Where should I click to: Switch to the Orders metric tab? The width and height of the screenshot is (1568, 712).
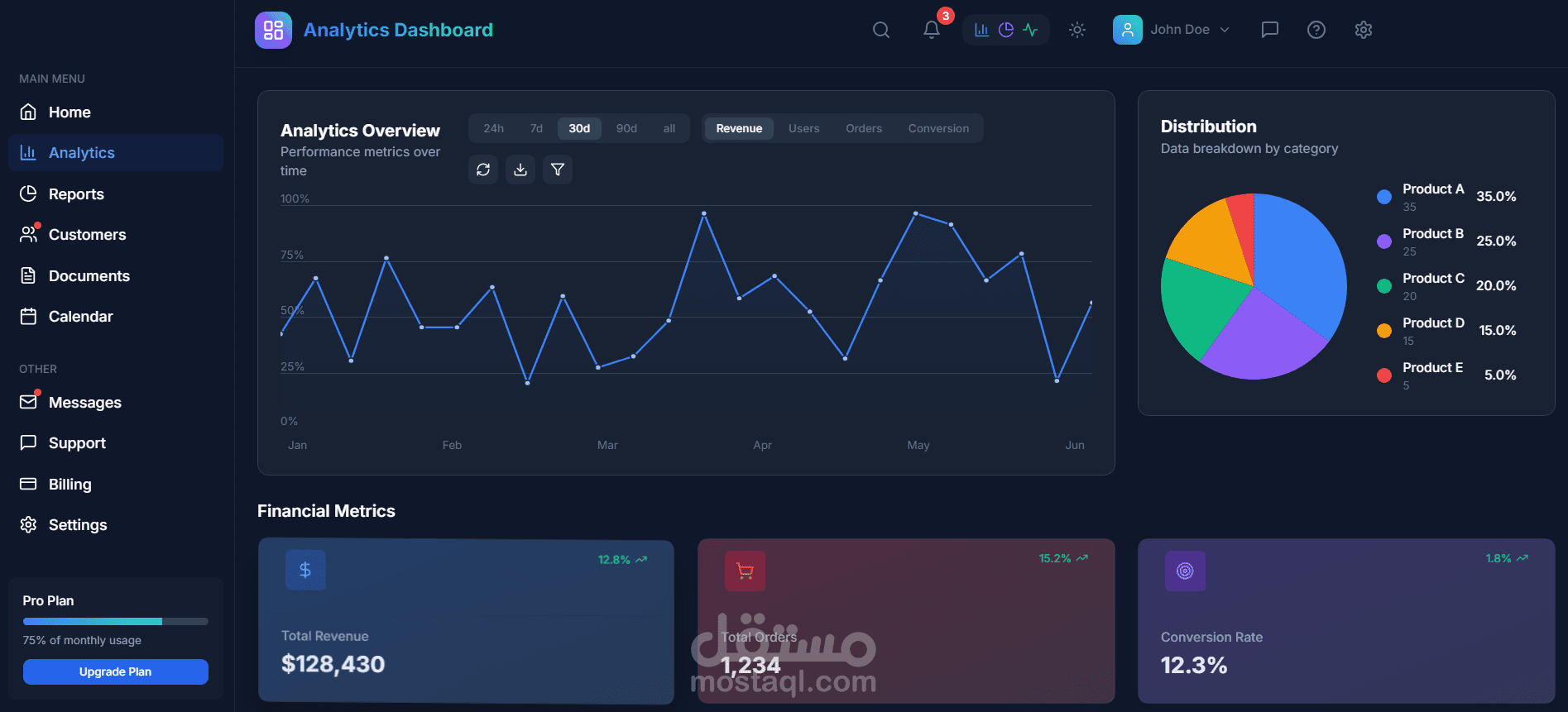tap(864, 128)
